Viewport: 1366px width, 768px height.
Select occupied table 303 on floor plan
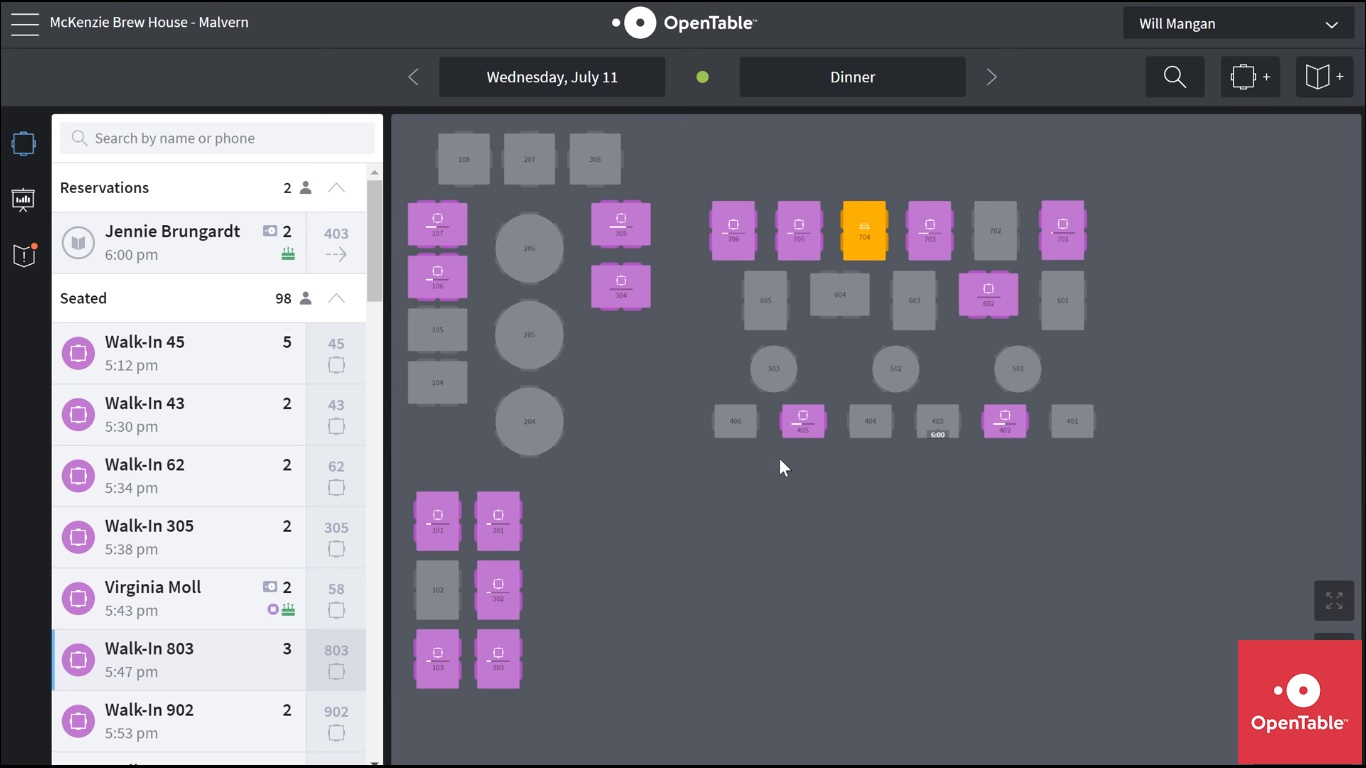click(x=498, y=658)
